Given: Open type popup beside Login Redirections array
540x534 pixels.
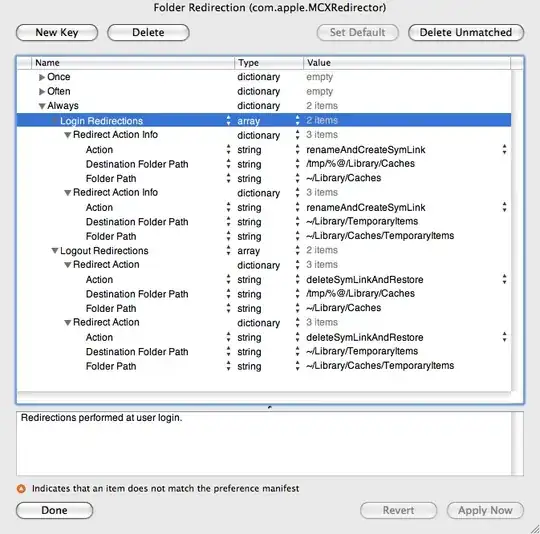Looking at the screenshot, I should pos(298,121).
